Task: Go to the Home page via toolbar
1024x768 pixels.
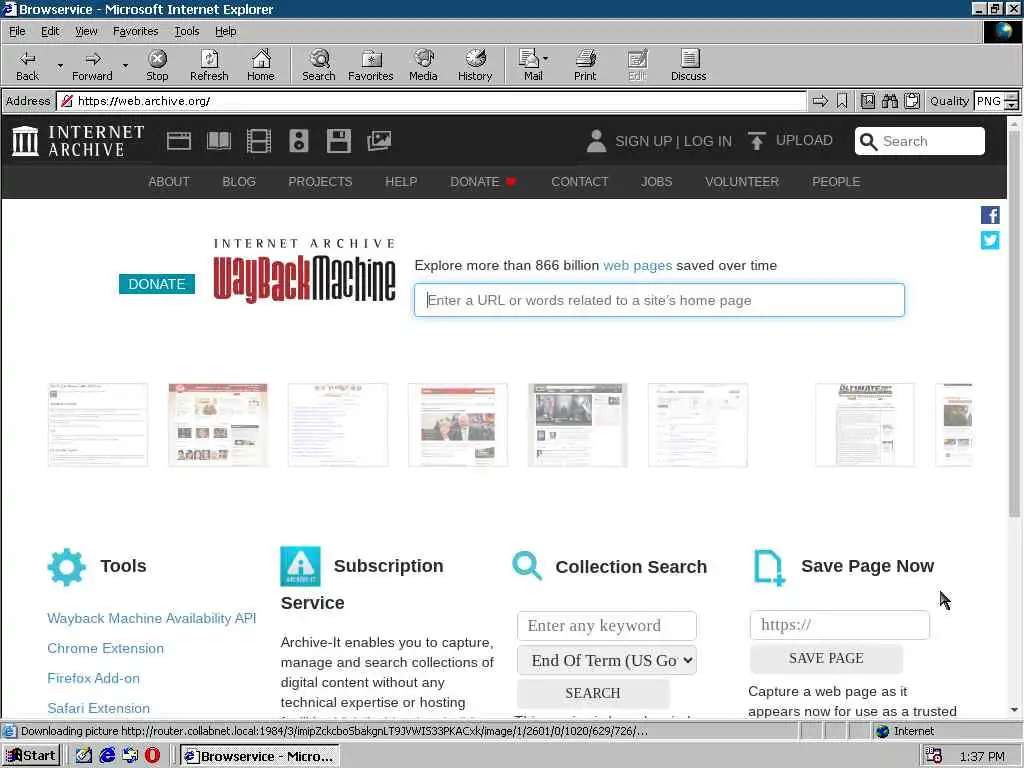Action: [261, 65]
